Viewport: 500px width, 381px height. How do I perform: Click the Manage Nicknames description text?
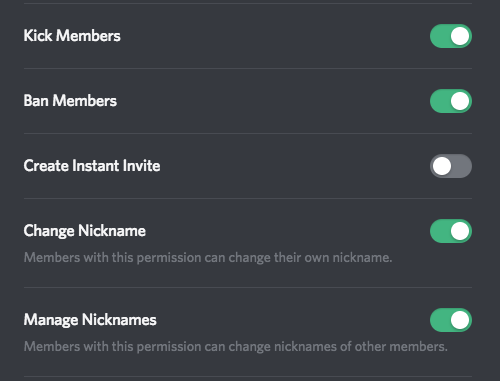236,347
